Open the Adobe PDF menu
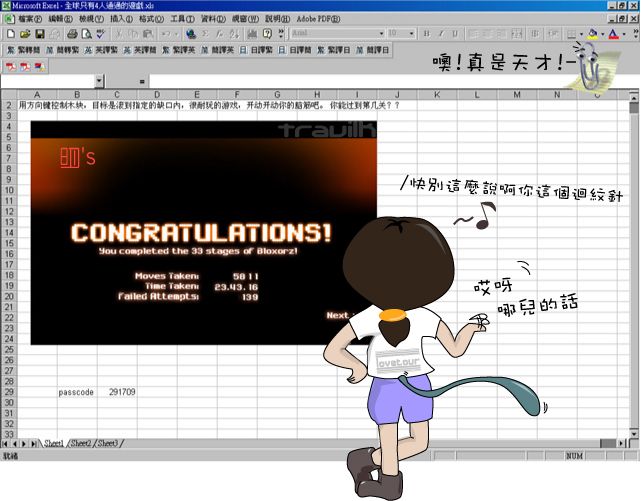641x501 pixels. click(318, 19)
